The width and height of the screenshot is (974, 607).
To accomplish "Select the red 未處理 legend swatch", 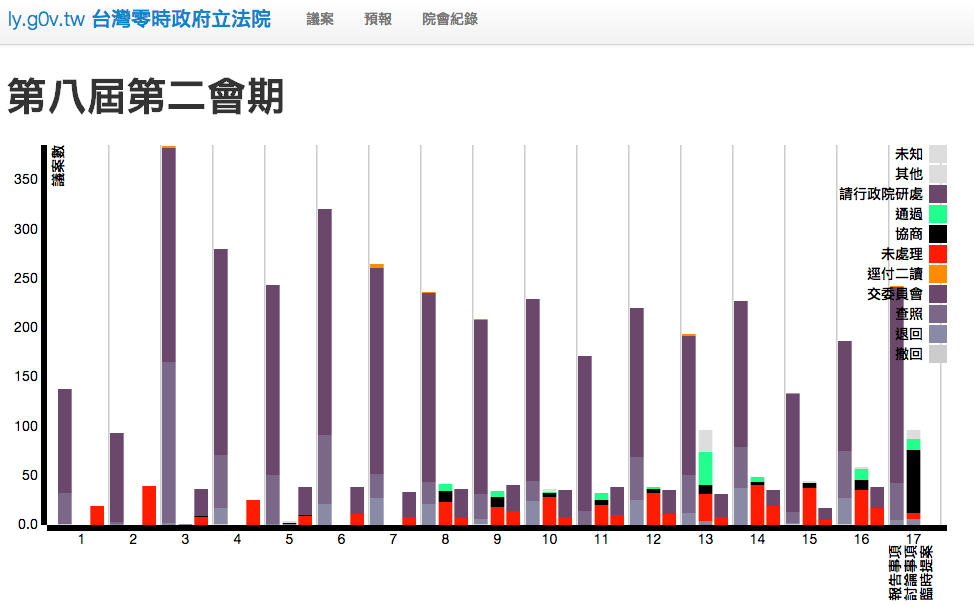I will 937,254.
